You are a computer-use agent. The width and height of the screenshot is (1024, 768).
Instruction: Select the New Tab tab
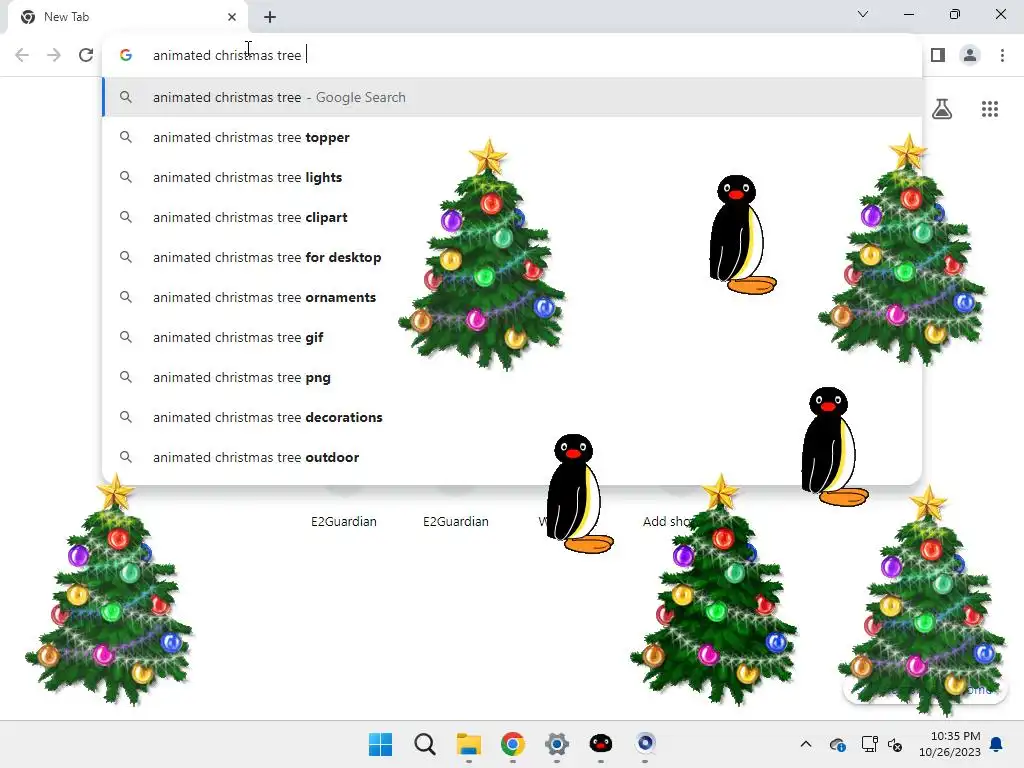pyautogui.click(x=128, y=17)
